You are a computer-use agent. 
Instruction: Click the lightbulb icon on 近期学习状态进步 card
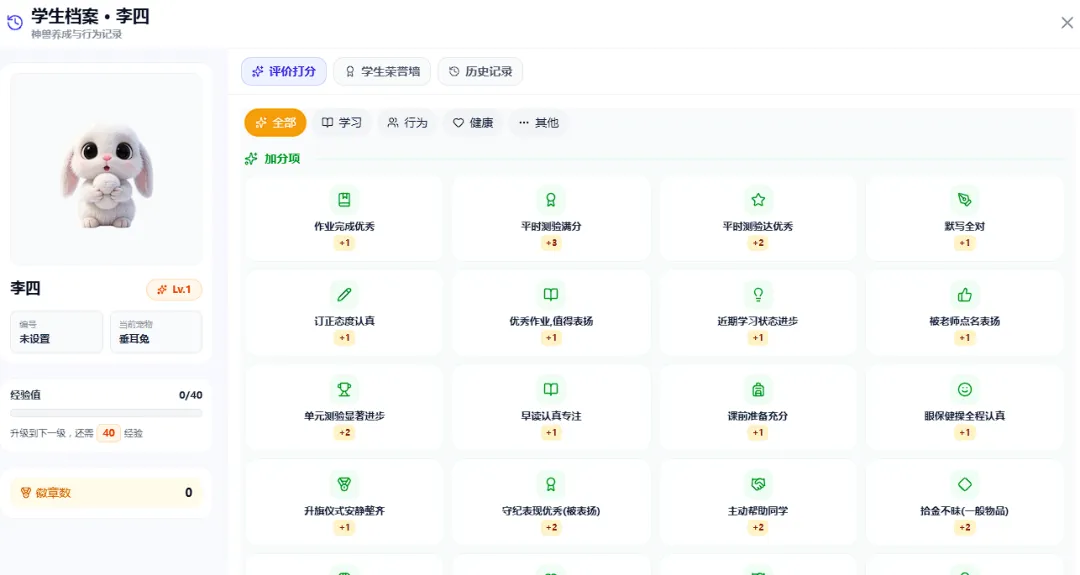click(758, 295)
